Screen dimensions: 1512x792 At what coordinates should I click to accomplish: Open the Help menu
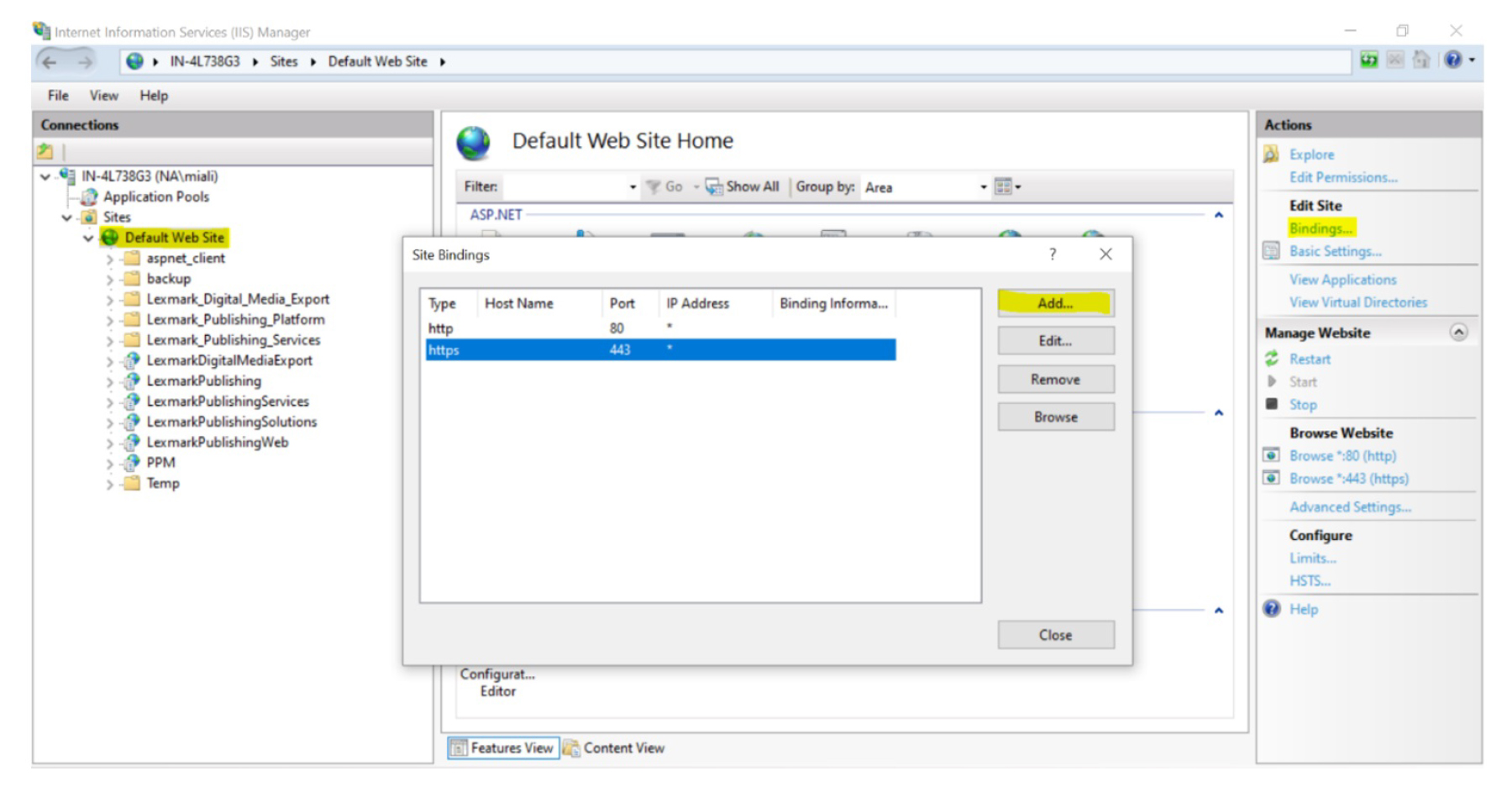coord(154,96)
